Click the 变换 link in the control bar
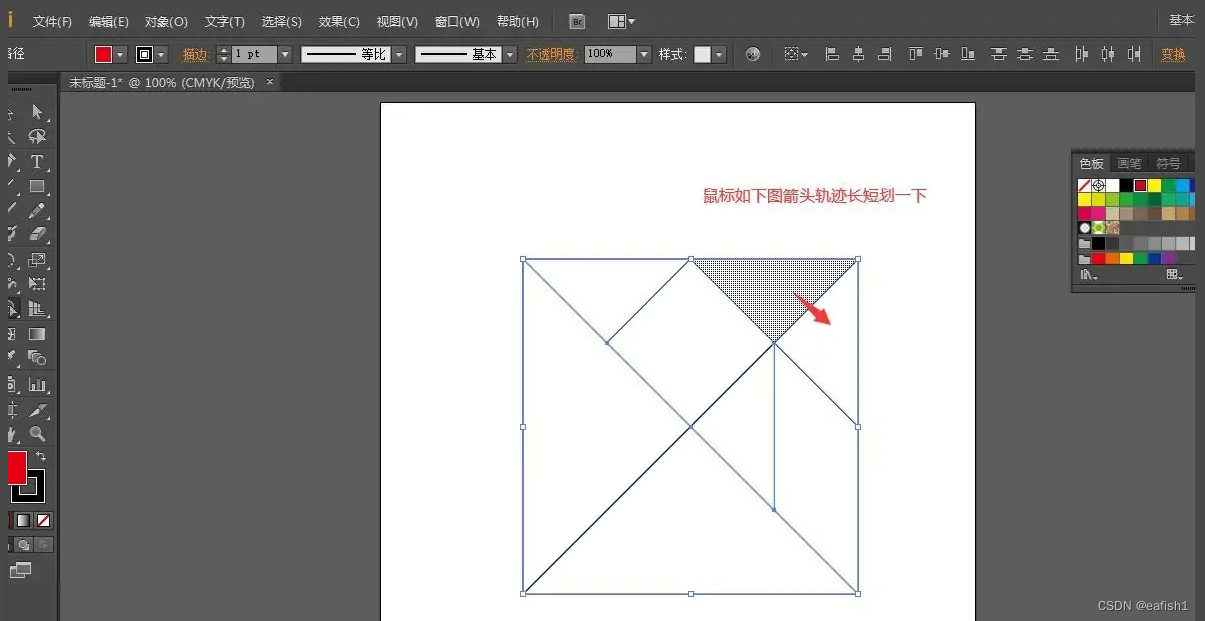The height and width of the screenshot is (621, 1205). (x=1173, y=54)
